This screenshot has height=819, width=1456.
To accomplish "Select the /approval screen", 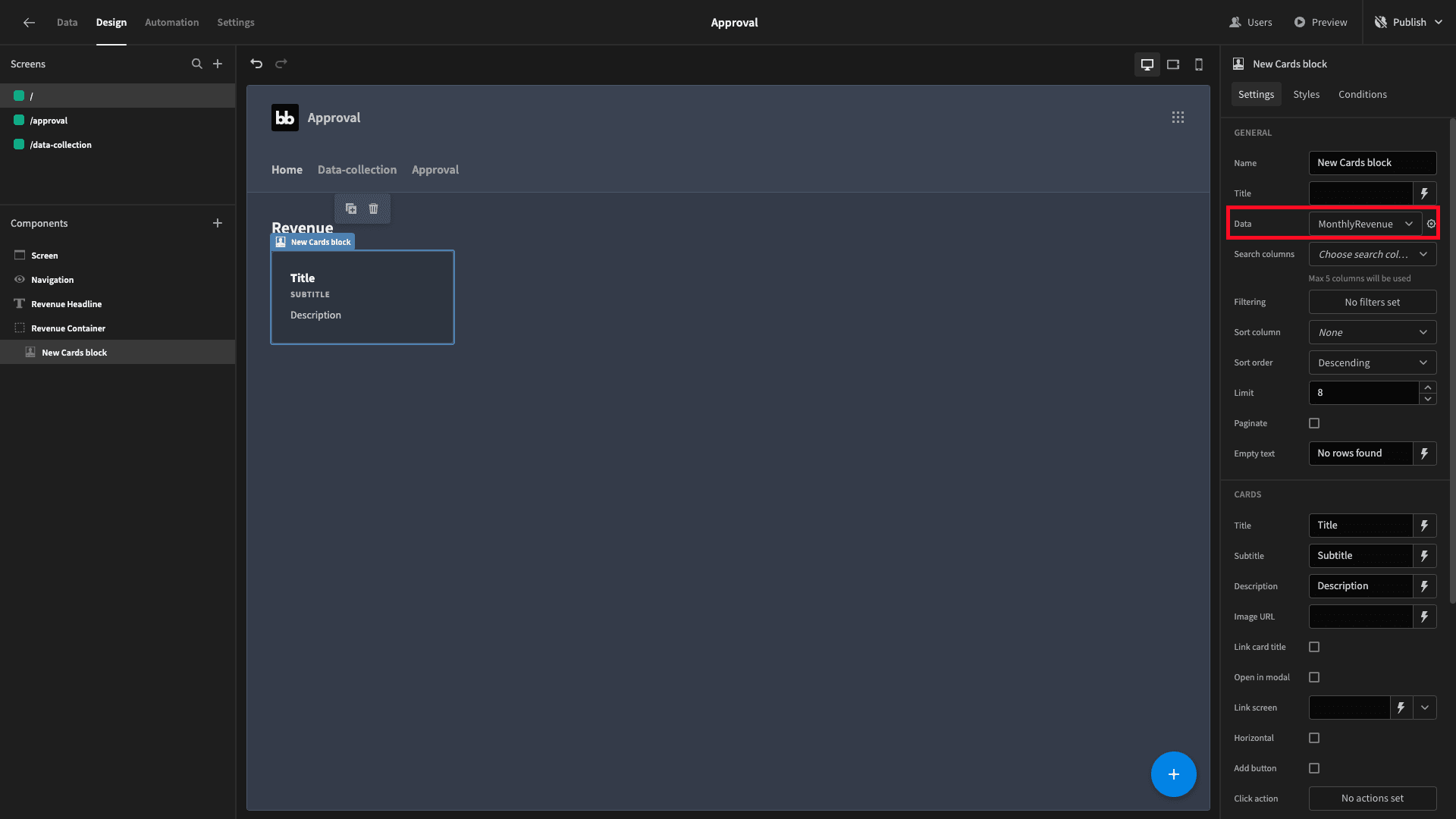I will [118, 121].
